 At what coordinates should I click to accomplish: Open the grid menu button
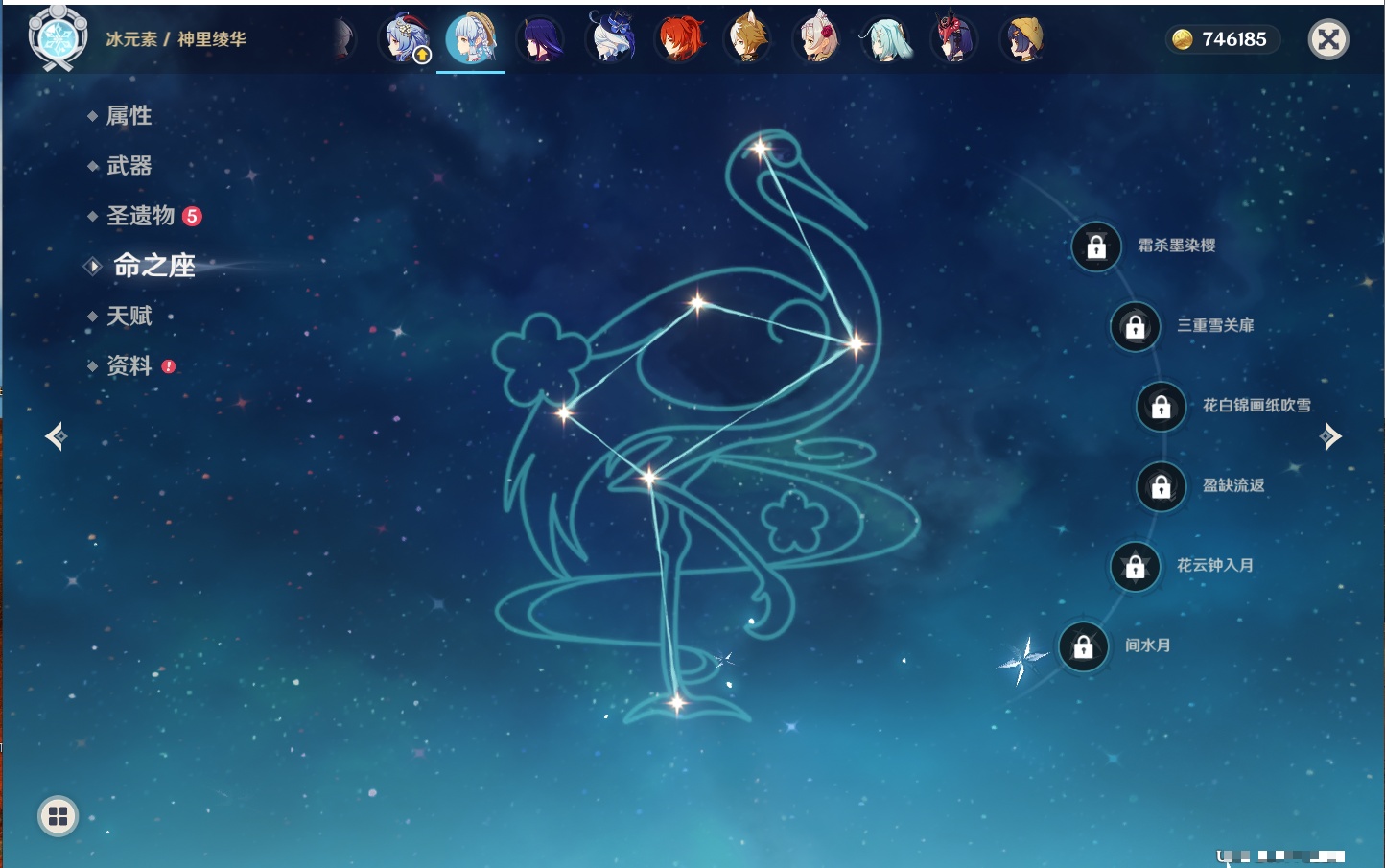[58, 816]
